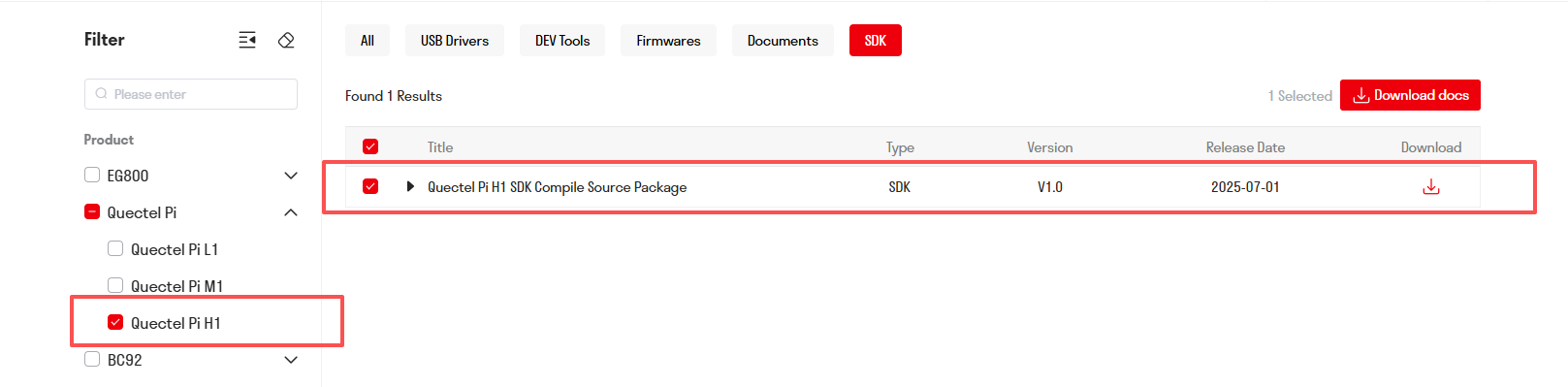Click the Release Date column header
Viewport: 1568px width, 387px height.
coord(1245,147)
